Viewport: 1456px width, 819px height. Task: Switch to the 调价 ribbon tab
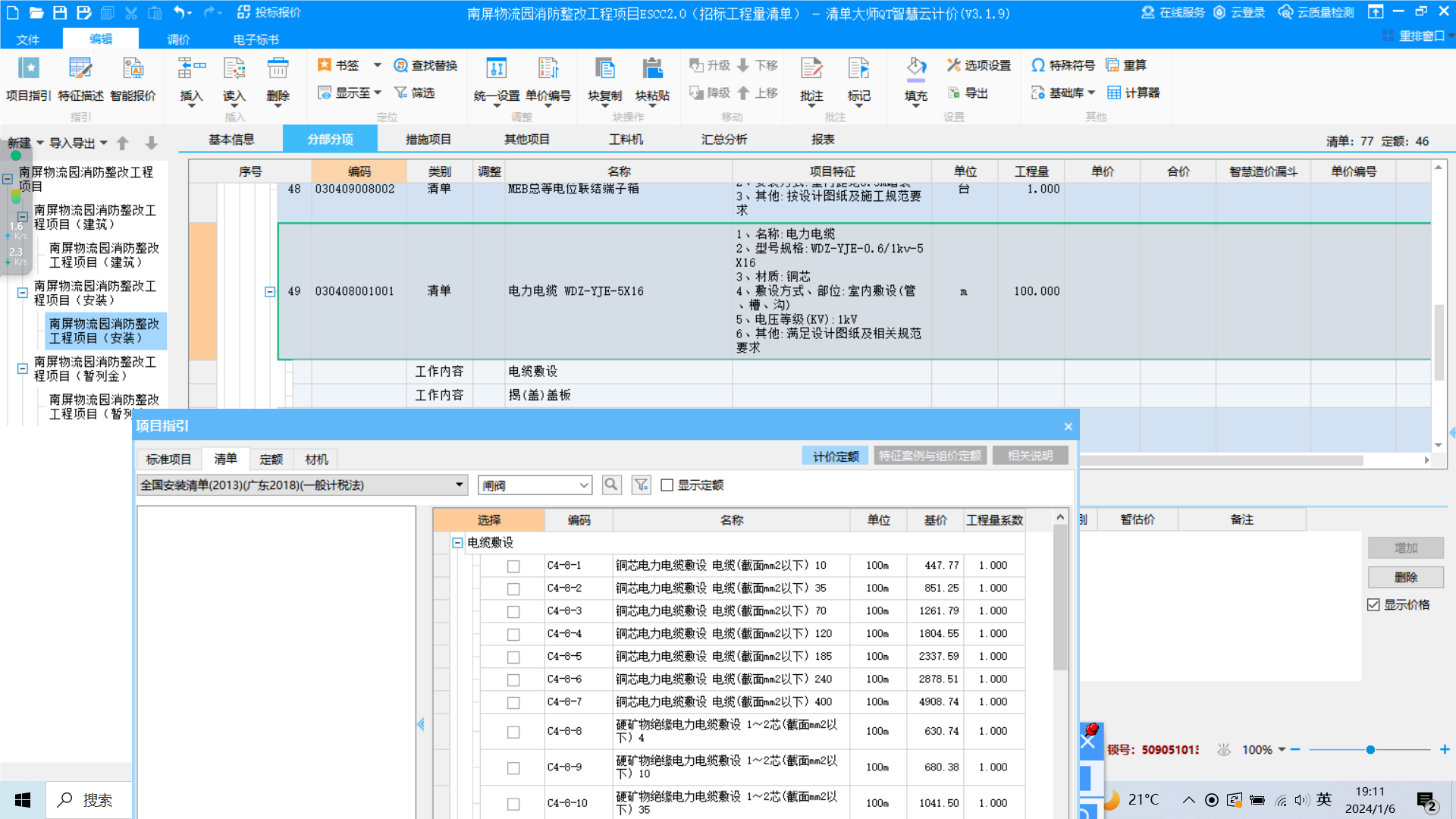click(x=178, y=39)
